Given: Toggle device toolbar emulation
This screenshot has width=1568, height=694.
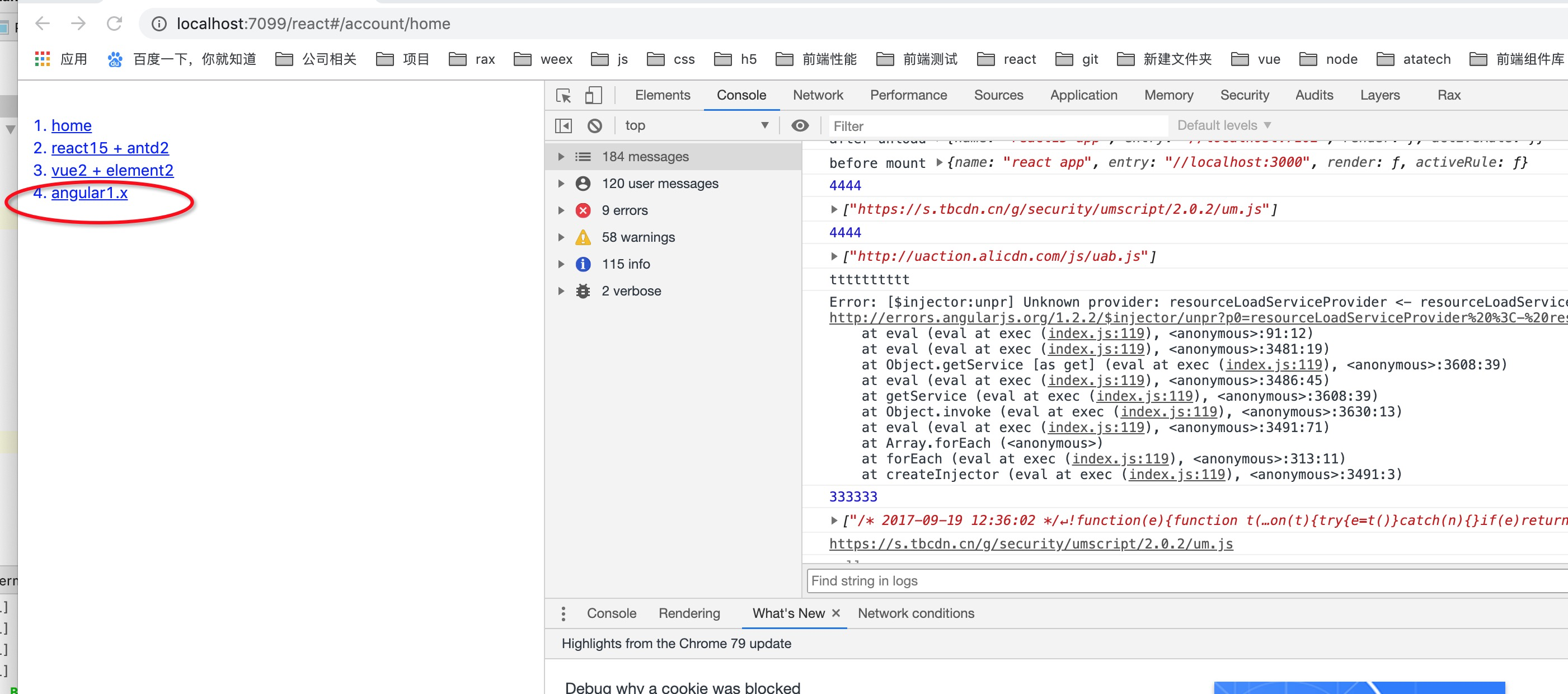Looking at the screenshot, I should [x=594, y=96].
